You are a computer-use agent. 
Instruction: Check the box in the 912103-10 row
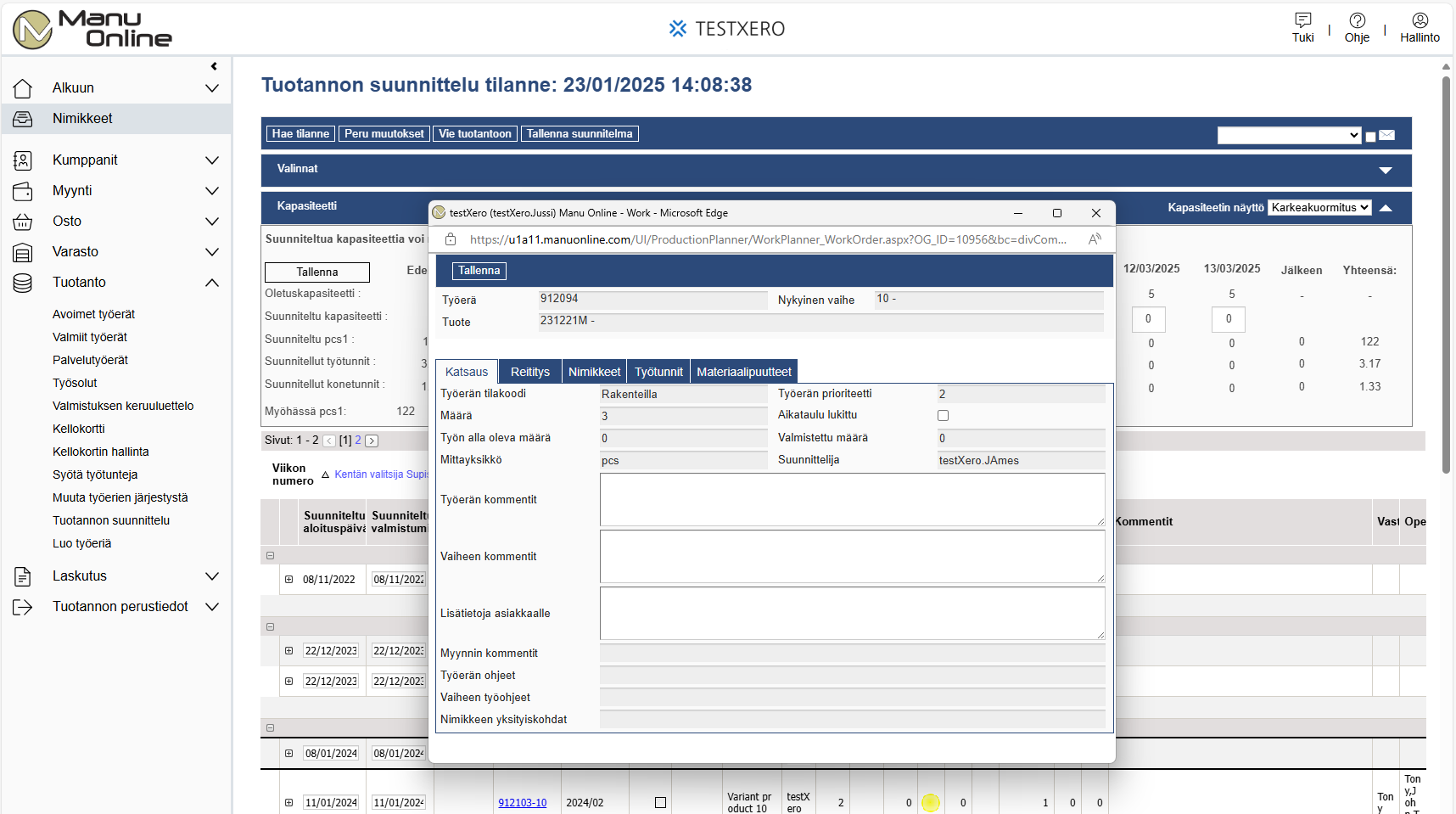pyautogui.click(x=660, y=803)
